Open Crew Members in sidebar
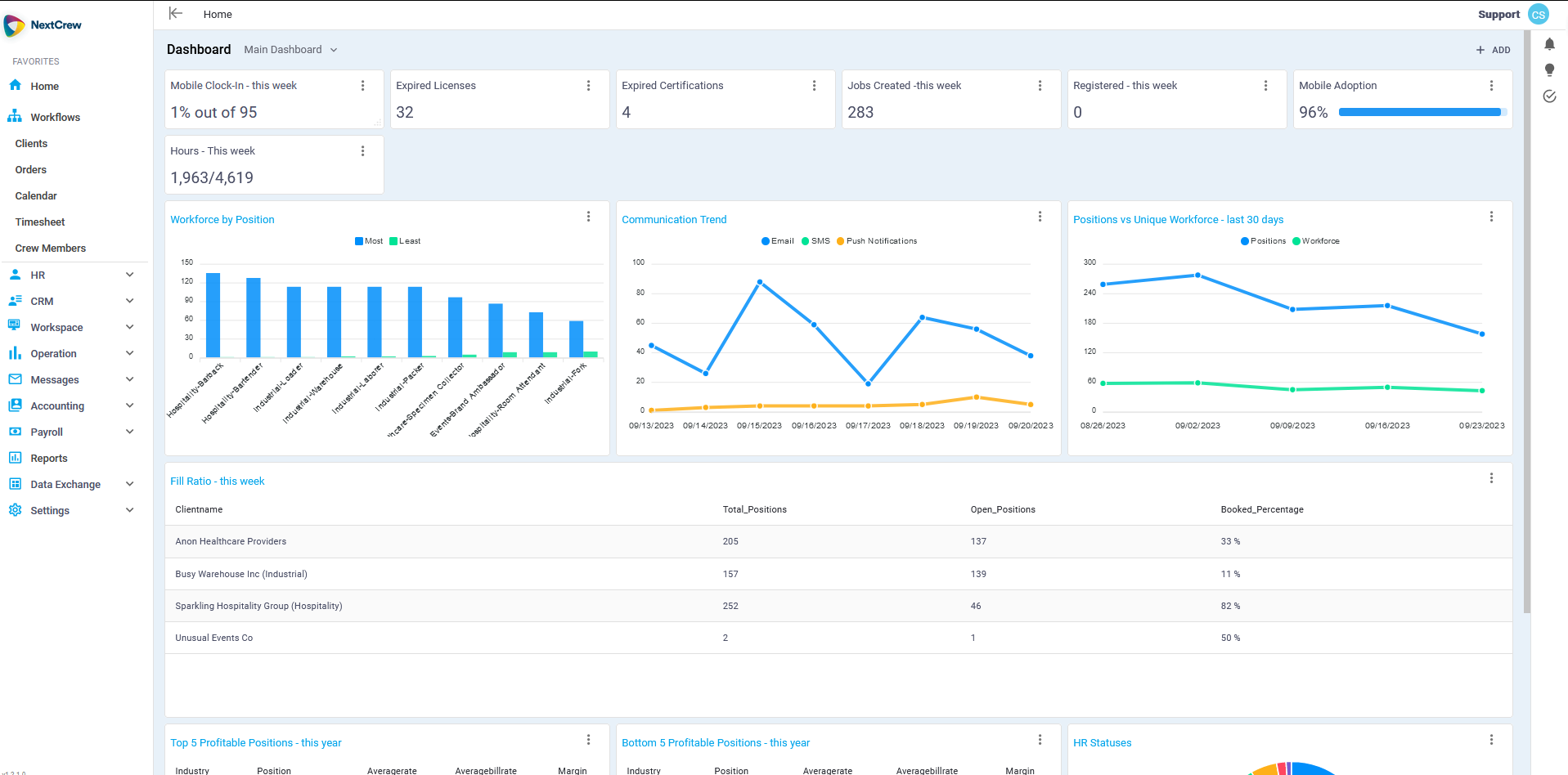The height and width of the screenshot is (775, 1568). (51, 249)
